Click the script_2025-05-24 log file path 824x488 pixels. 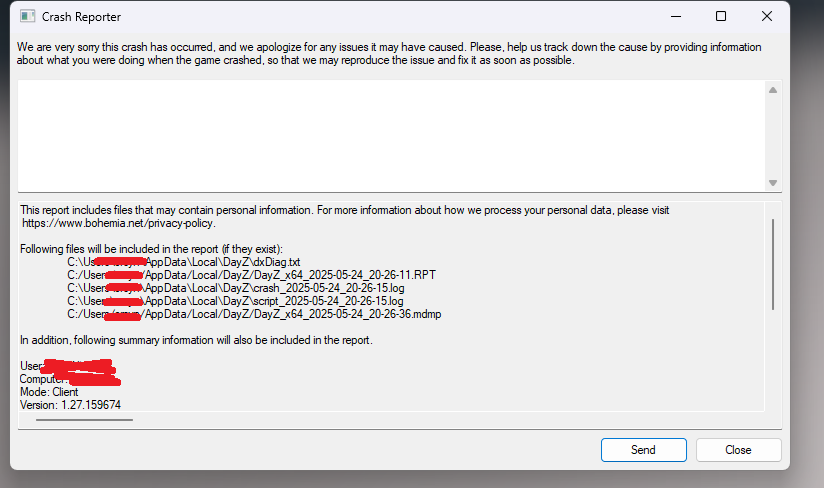235,301
